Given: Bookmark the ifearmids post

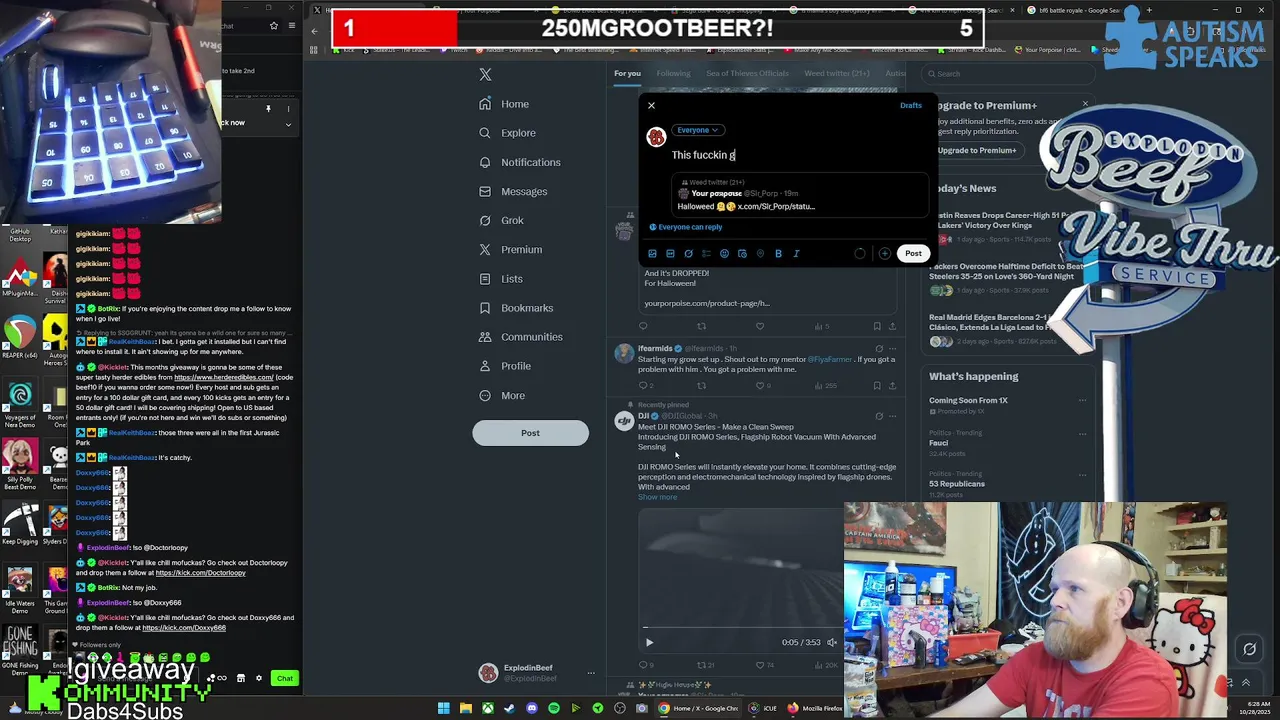Looking at the screenshot, I should point(877,385).
